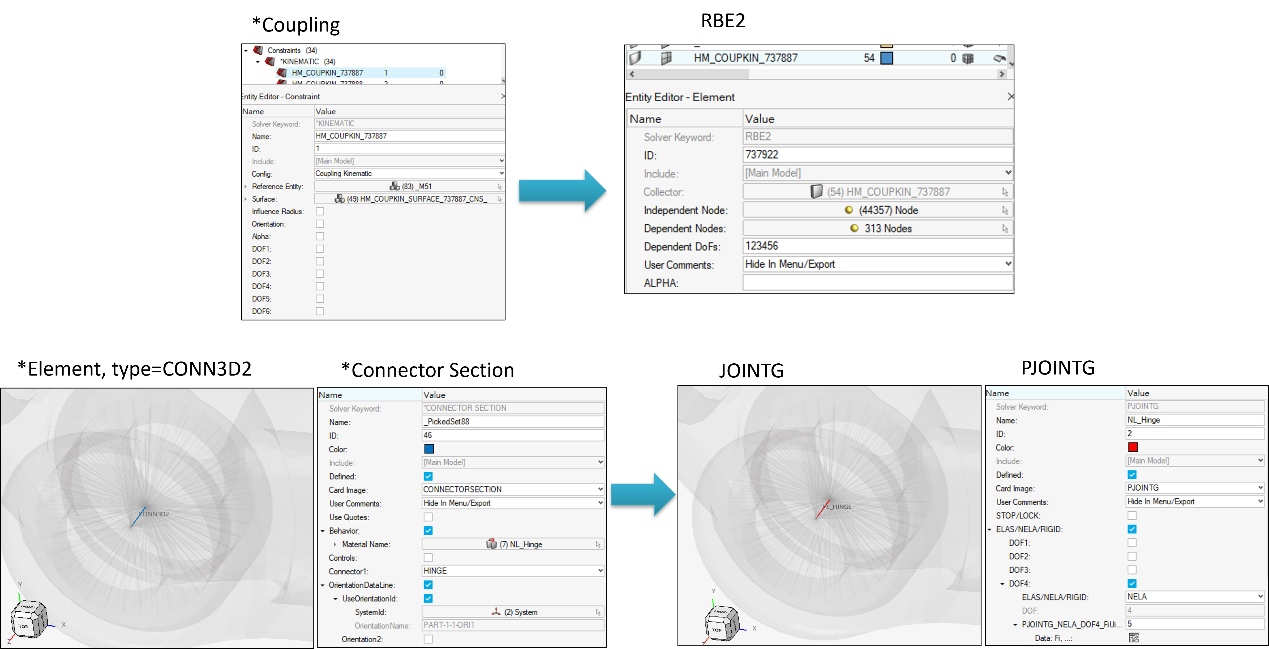Collapse the *KINEMATIC tree node
1269x649 pixels.
(256, 62)
